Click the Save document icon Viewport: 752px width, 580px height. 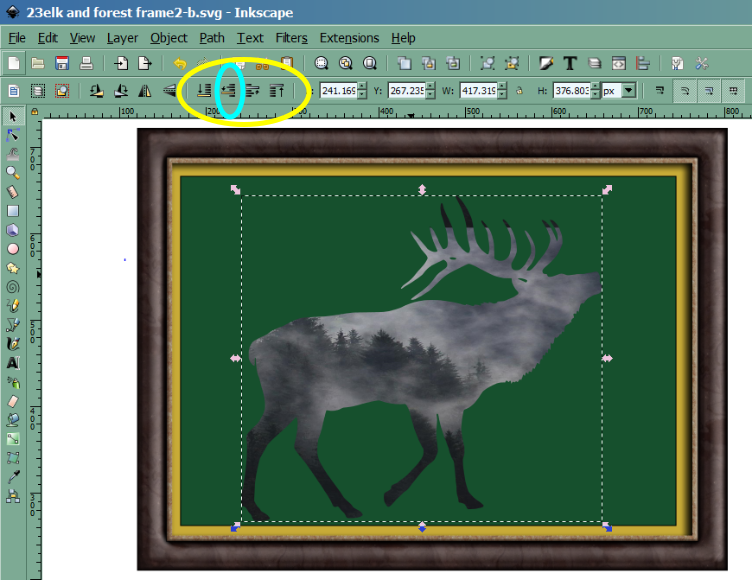click(62, 63)
